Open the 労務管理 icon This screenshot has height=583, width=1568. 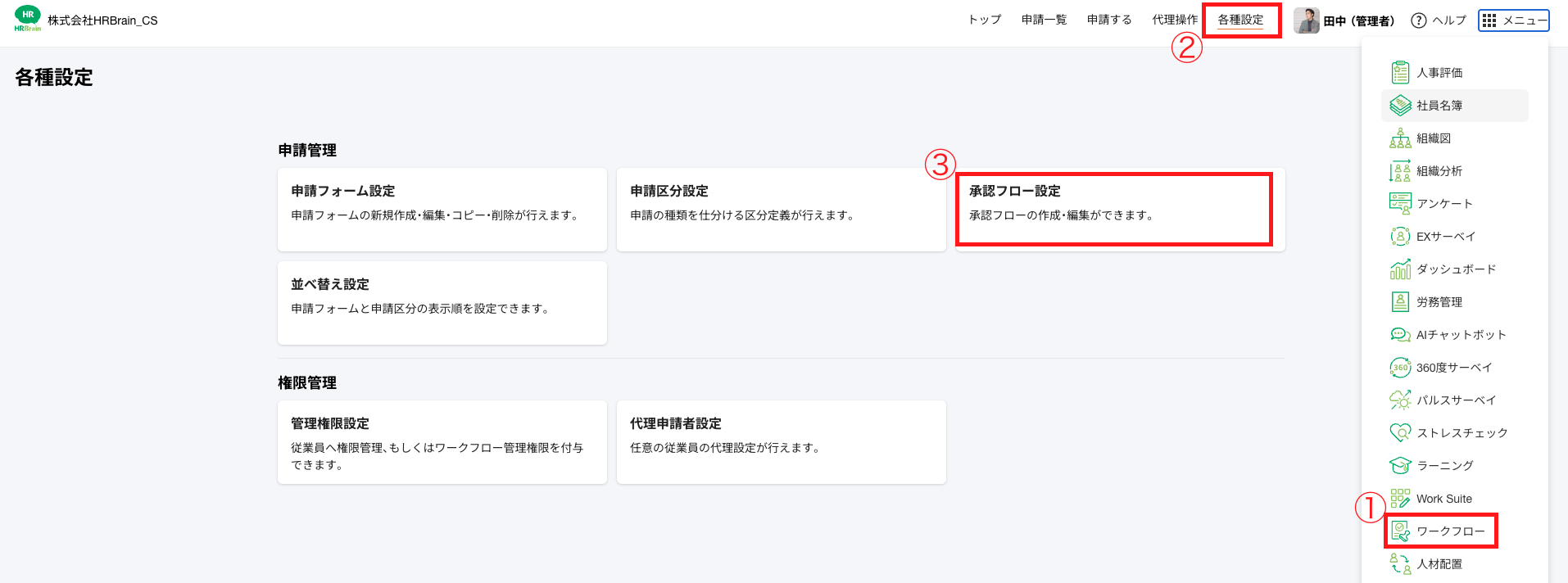1400,302
